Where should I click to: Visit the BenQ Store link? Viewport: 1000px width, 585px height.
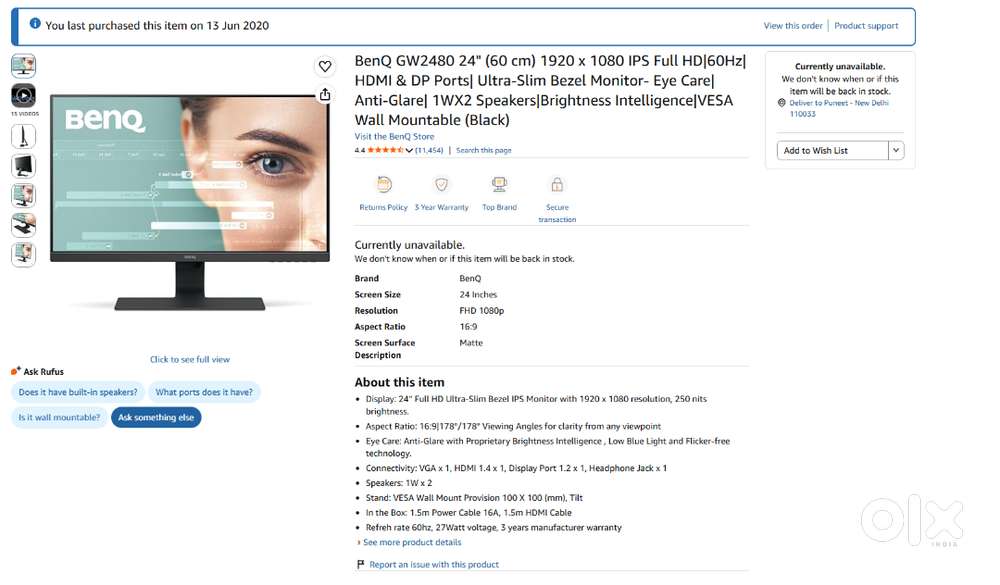[394, 137]
